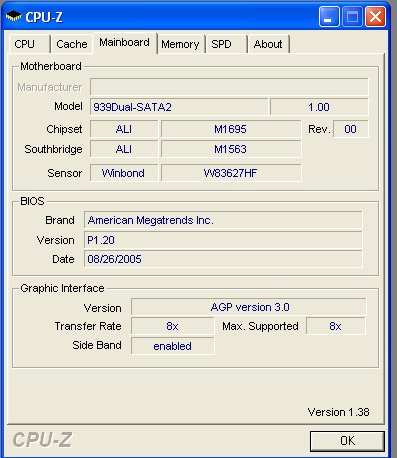Click the Motherboard group label
397x458 pixels.
click(51, 66)
